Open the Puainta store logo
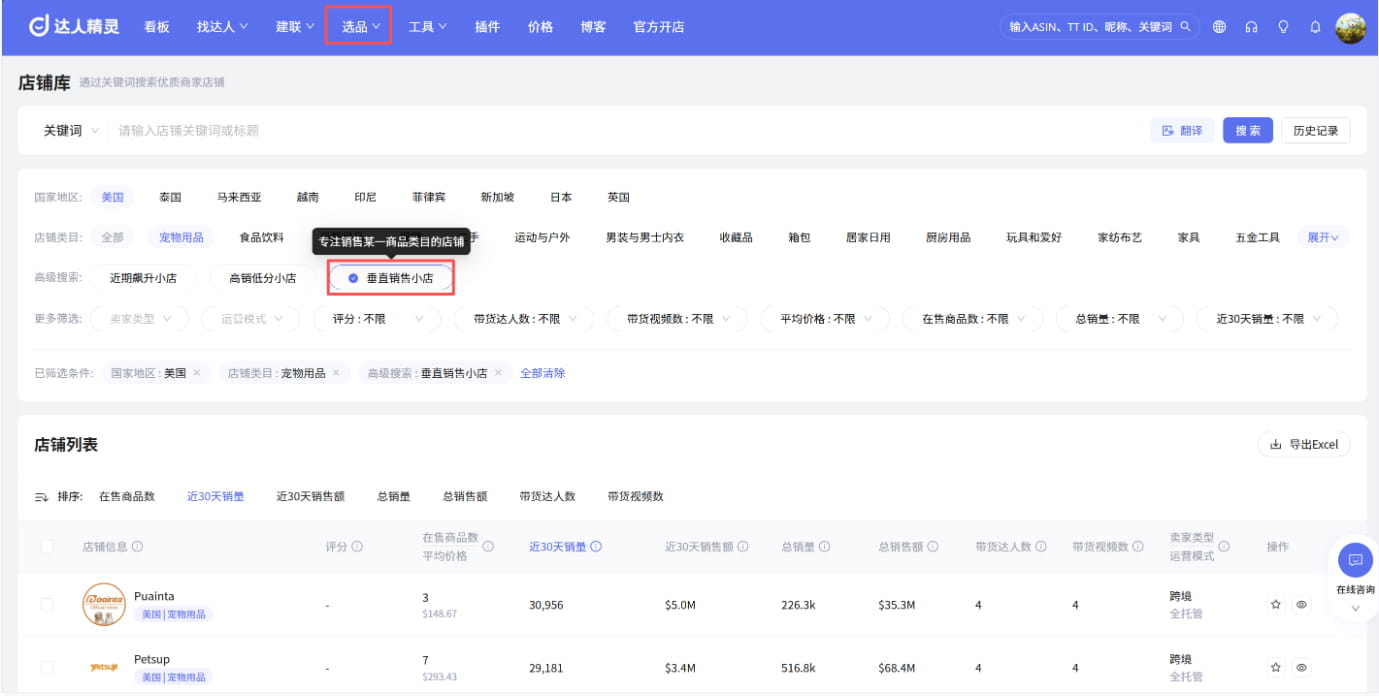 point(104,604)
